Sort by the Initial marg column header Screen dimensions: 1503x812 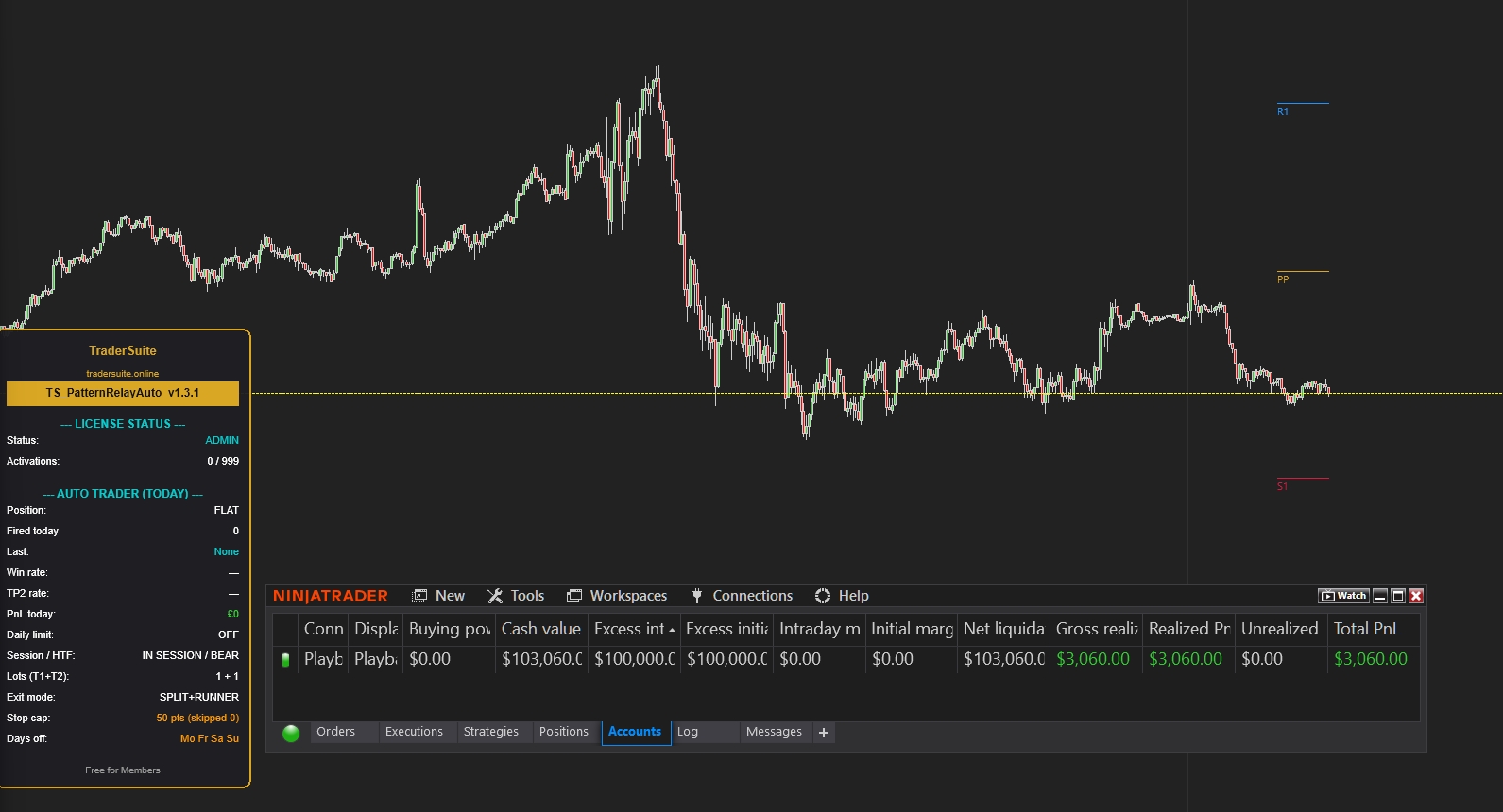[x=912, y=629]
